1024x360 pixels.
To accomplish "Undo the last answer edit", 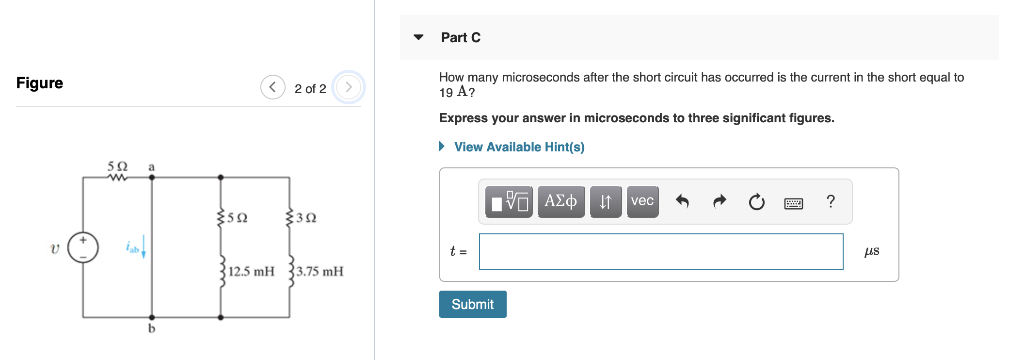I will tap(682, 203).
